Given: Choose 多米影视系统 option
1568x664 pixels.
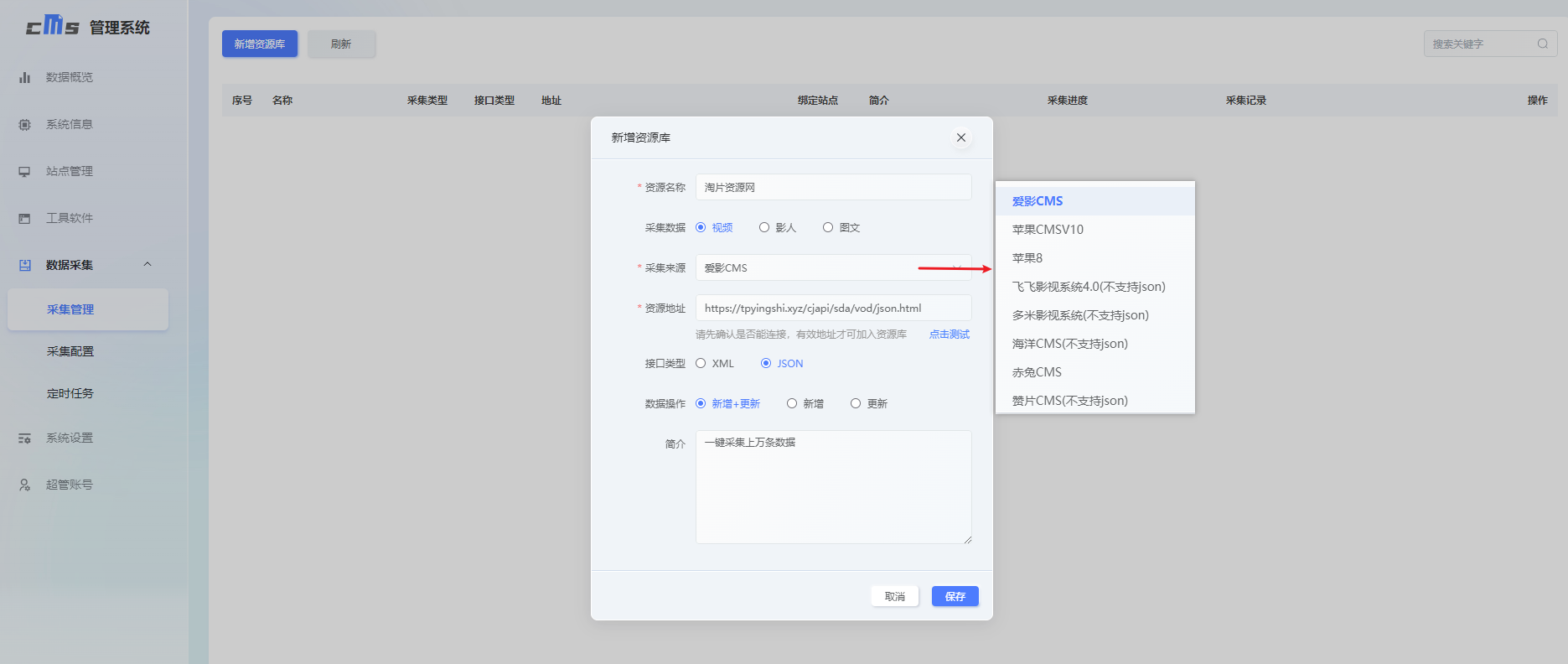Looking at the screenshot, I should click(x=1094, y=315).
